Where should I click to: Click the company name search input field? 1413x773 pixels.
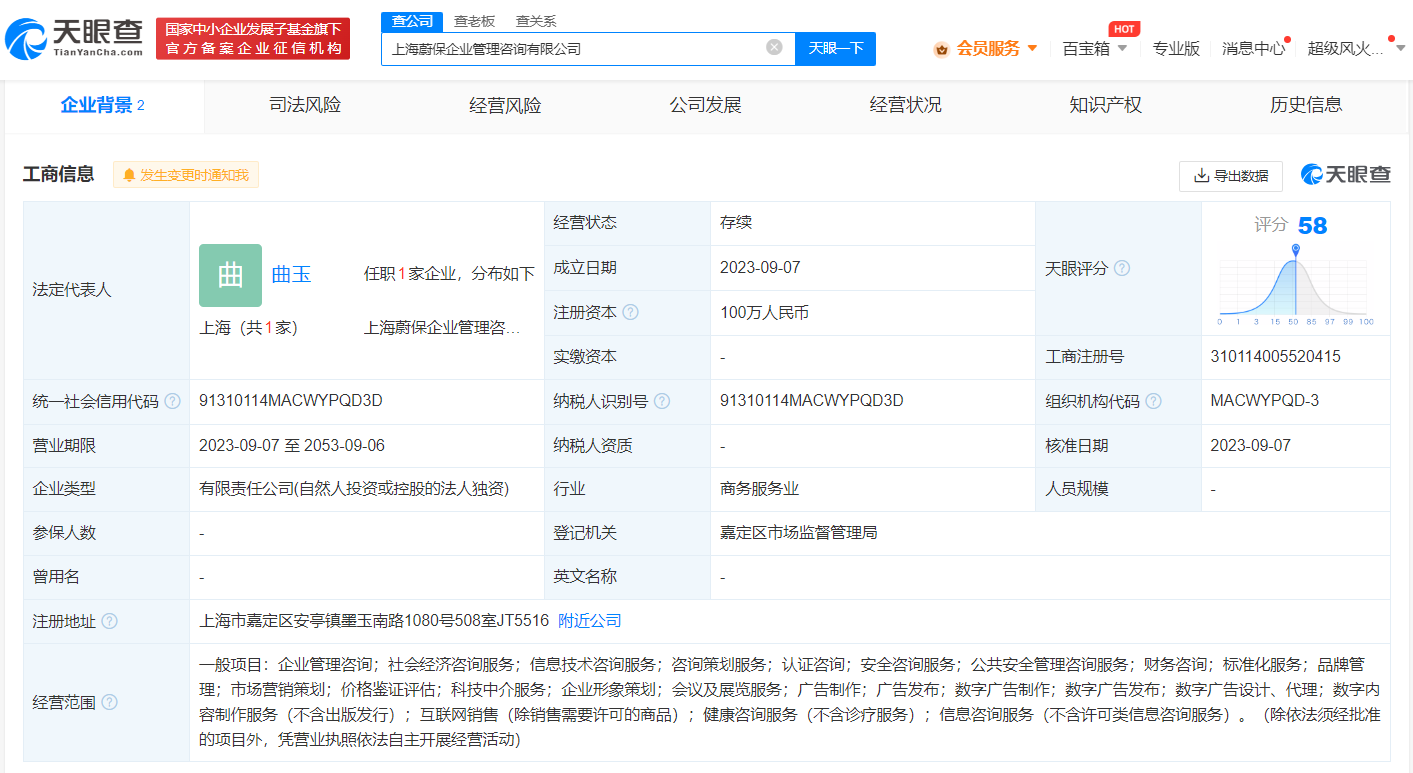[x=570, y=48]
